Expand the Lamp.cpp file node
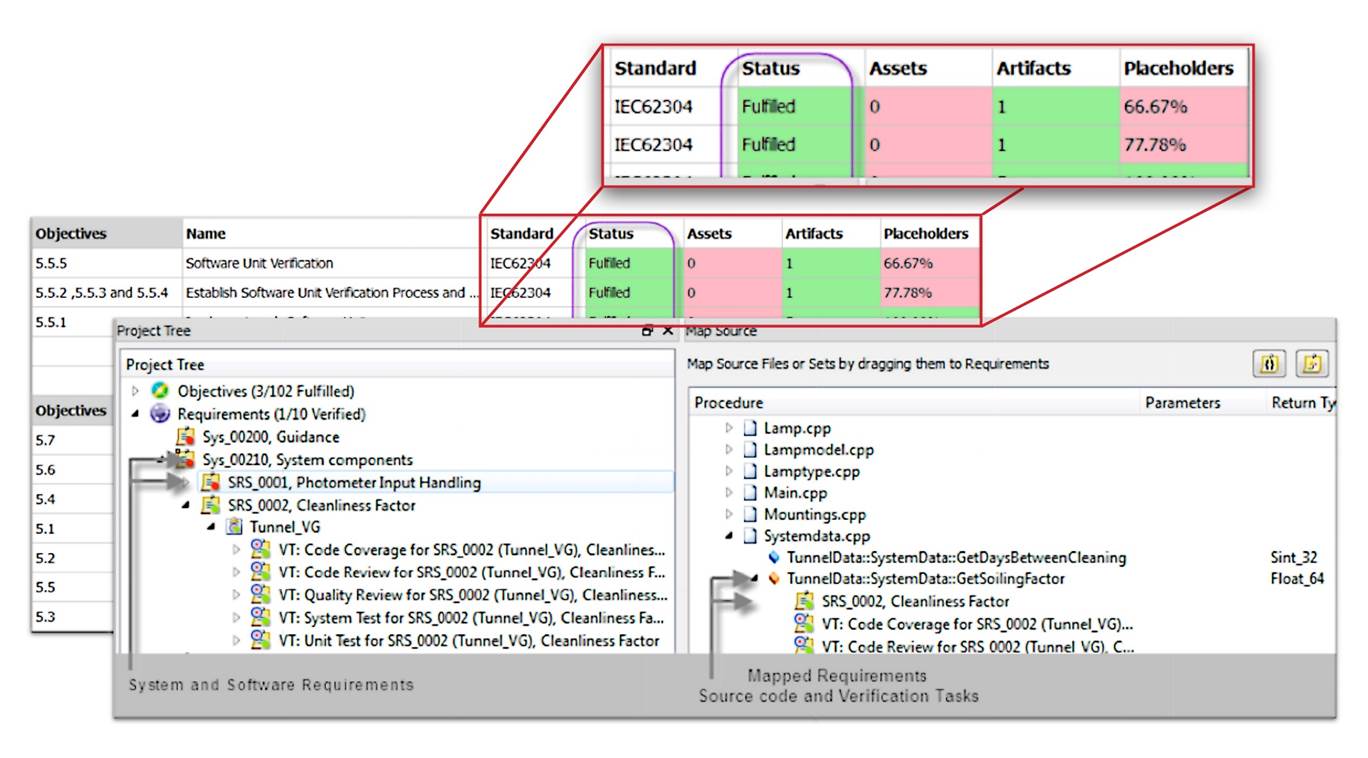 (x=729, y=428)
